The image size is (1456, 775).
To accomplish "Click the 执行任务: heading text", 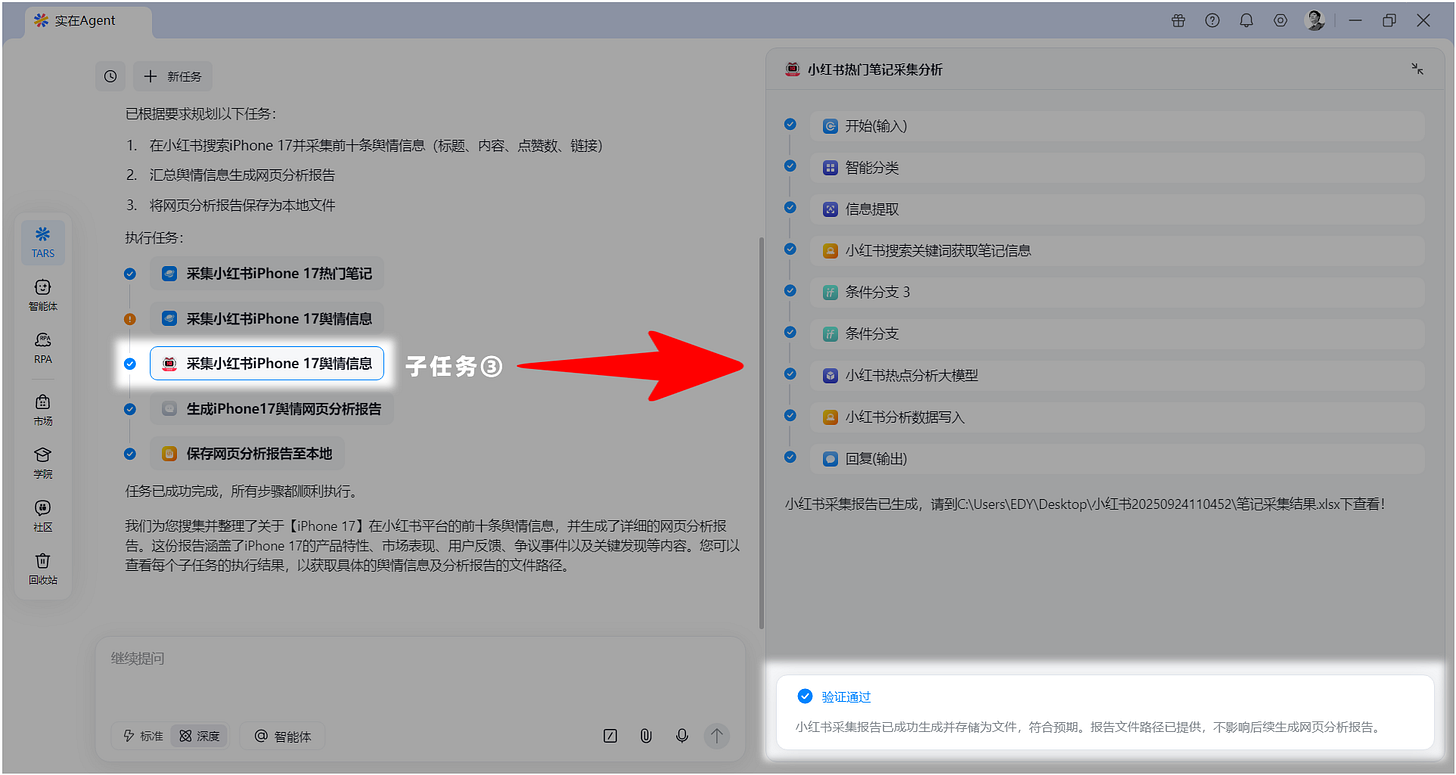I will click(x=154, y=237).
